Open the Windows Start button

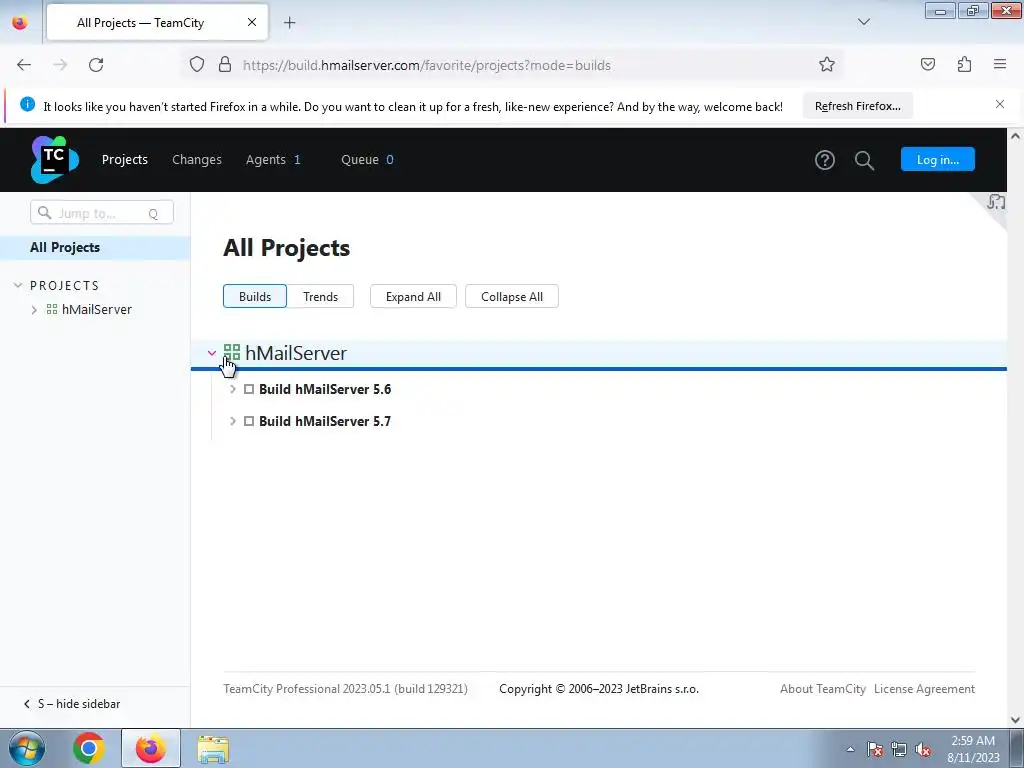(27, 748)
